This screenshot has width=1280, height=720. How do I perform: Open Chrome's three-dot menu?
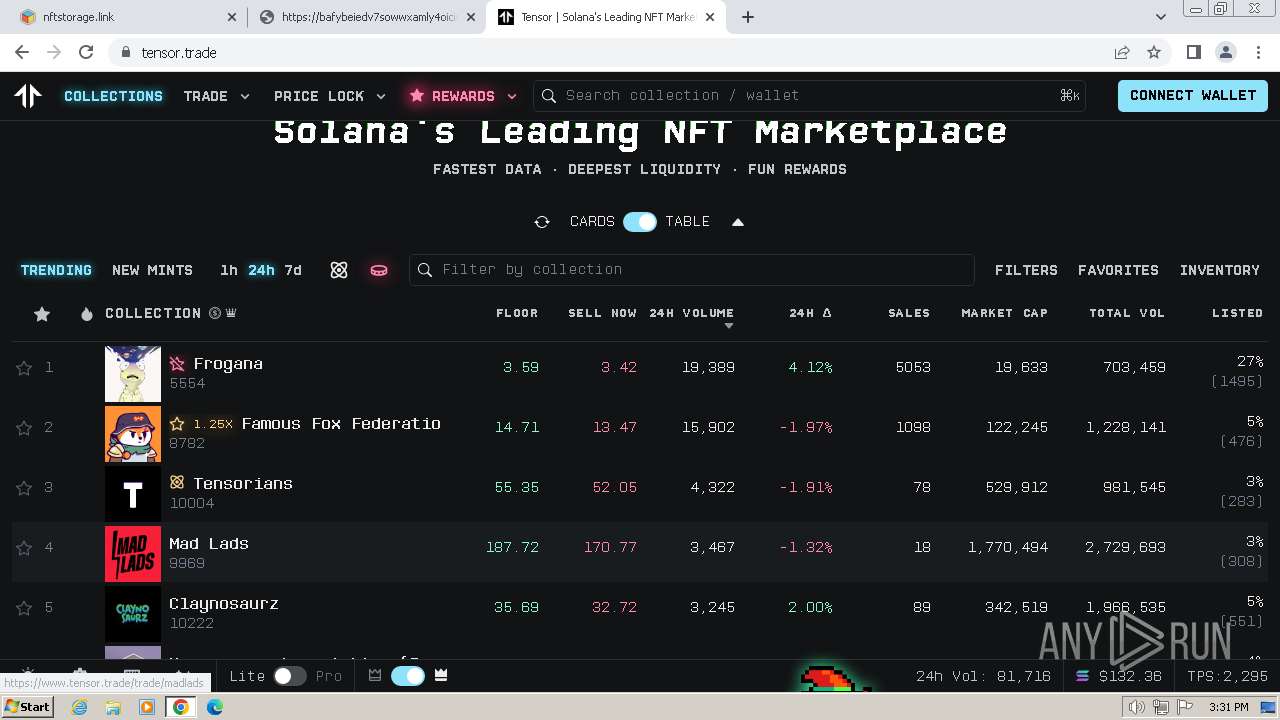pos(1257,52)
